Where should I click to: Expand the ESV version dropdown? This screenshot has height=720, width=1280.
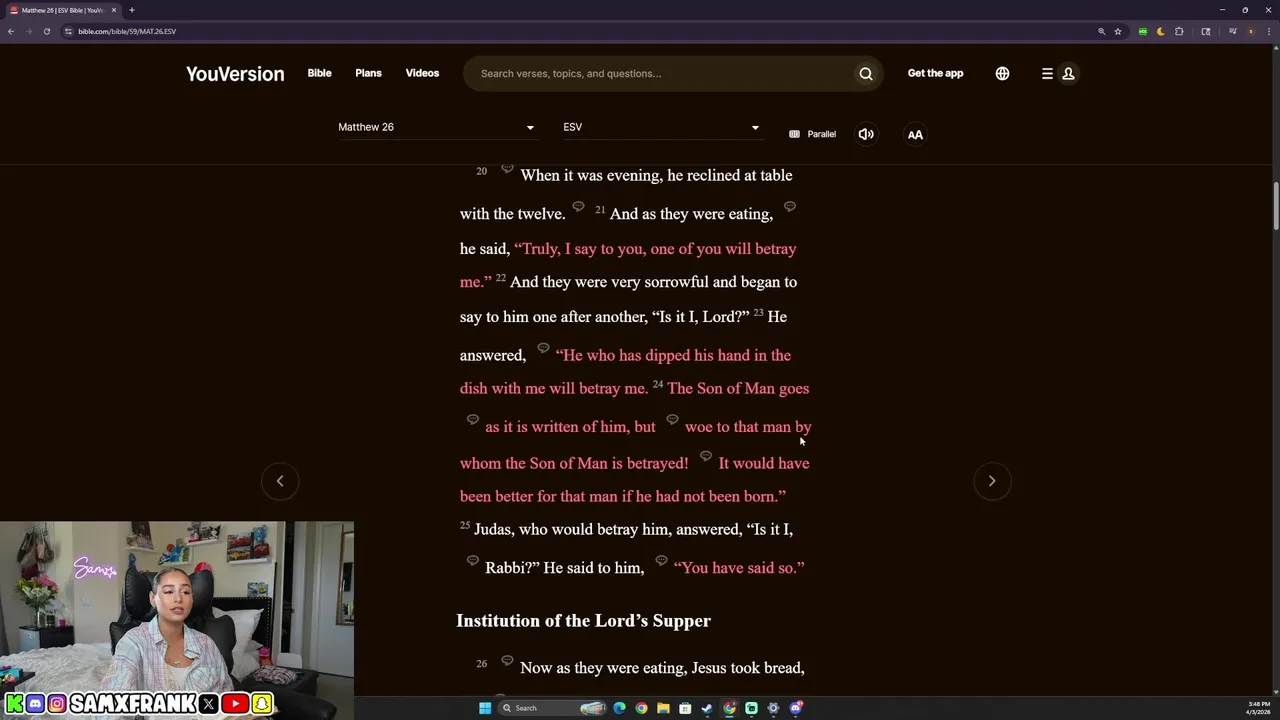pos(661,127)
